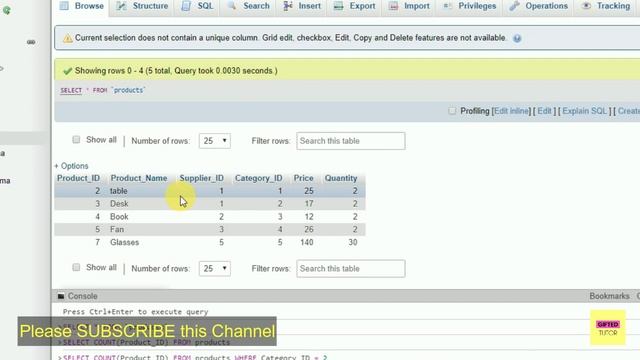Select the Import tab
Image resolution: width=640 pixels, height=360 pixels.
[x=409, y=6]
